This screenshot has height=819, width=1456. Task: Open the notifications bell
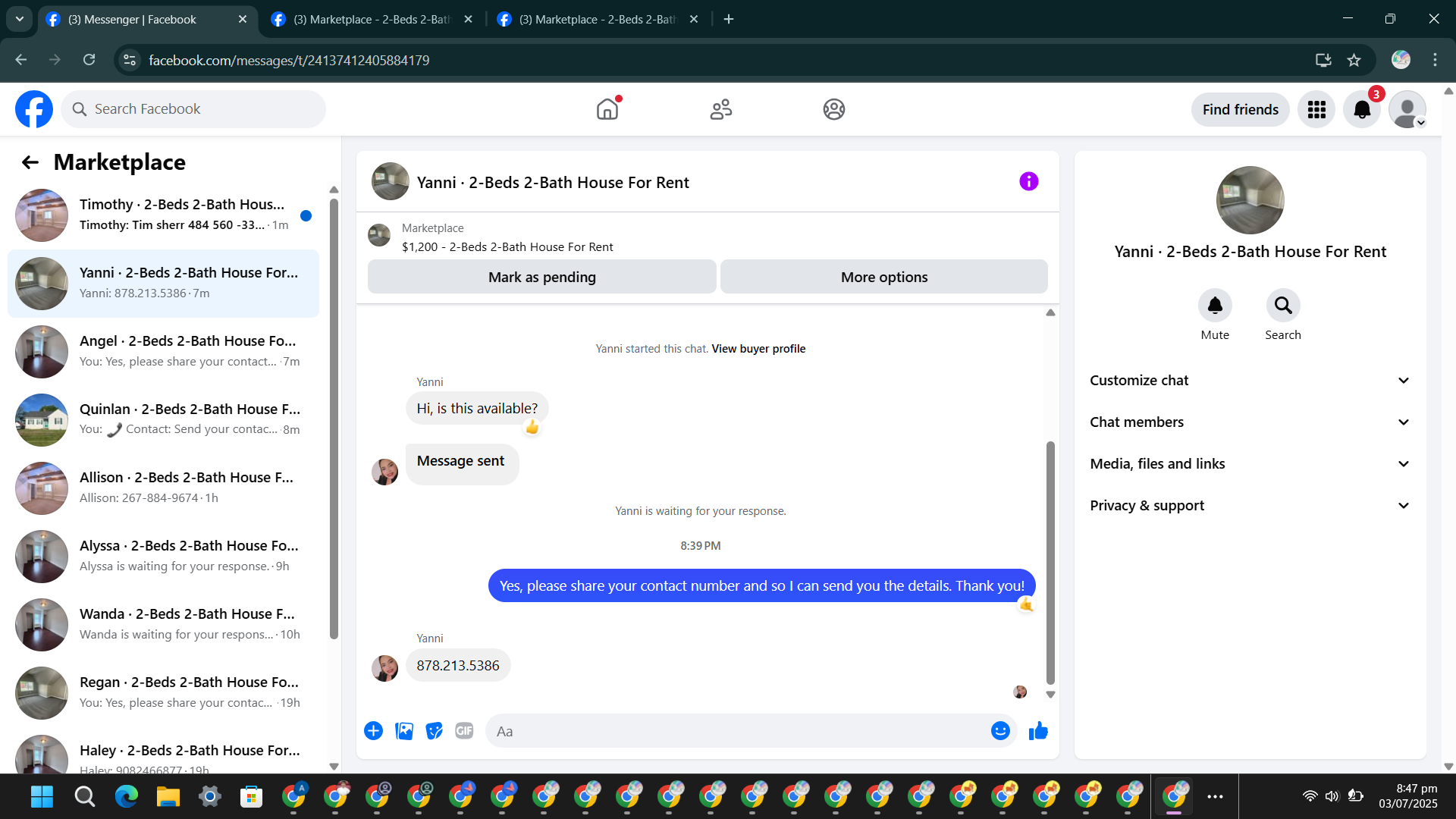pyautogui.click(x=1362, y=110)
